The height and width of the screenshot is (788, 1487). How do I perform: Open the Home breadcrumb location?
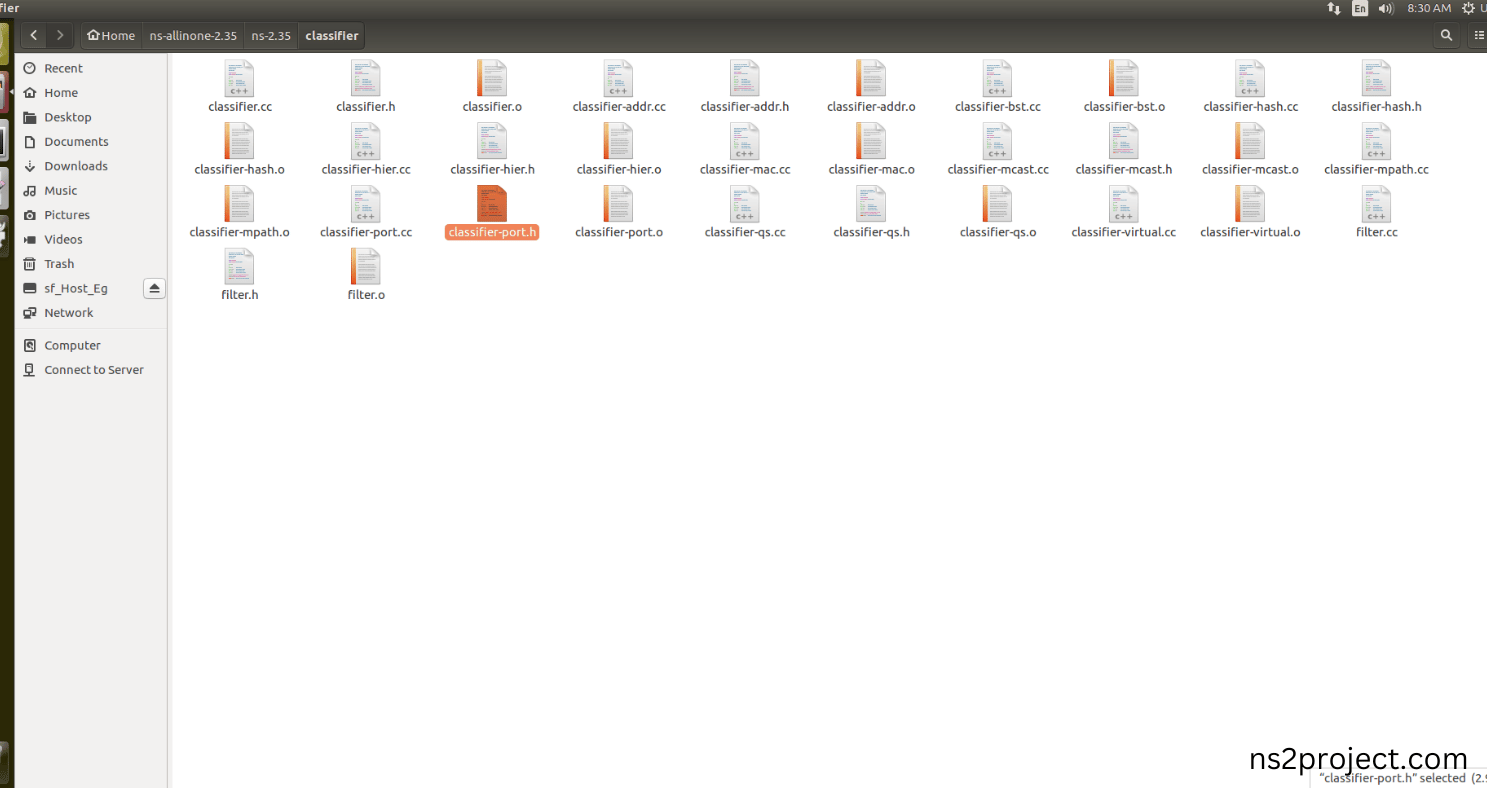(x=111, y=35)
